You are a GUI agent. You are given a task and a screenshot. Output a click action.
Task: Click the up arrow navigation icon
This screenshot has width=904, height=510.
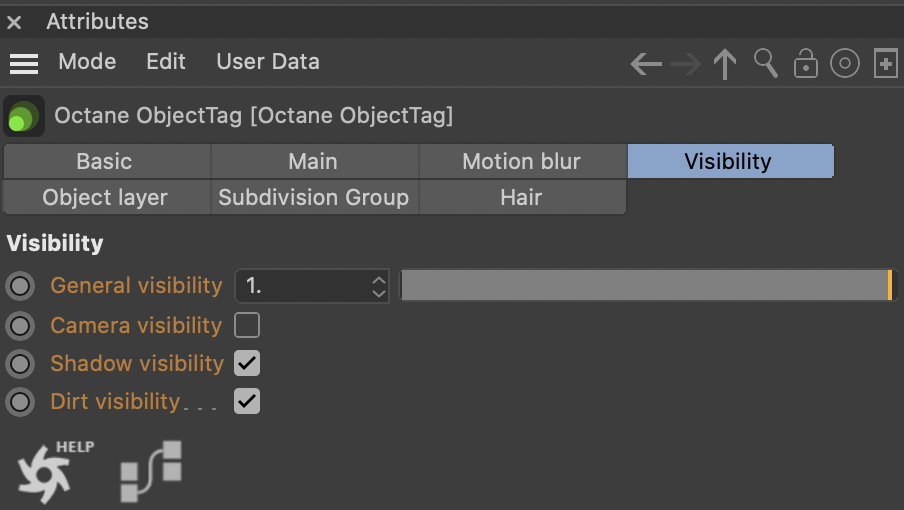[725, 65]
